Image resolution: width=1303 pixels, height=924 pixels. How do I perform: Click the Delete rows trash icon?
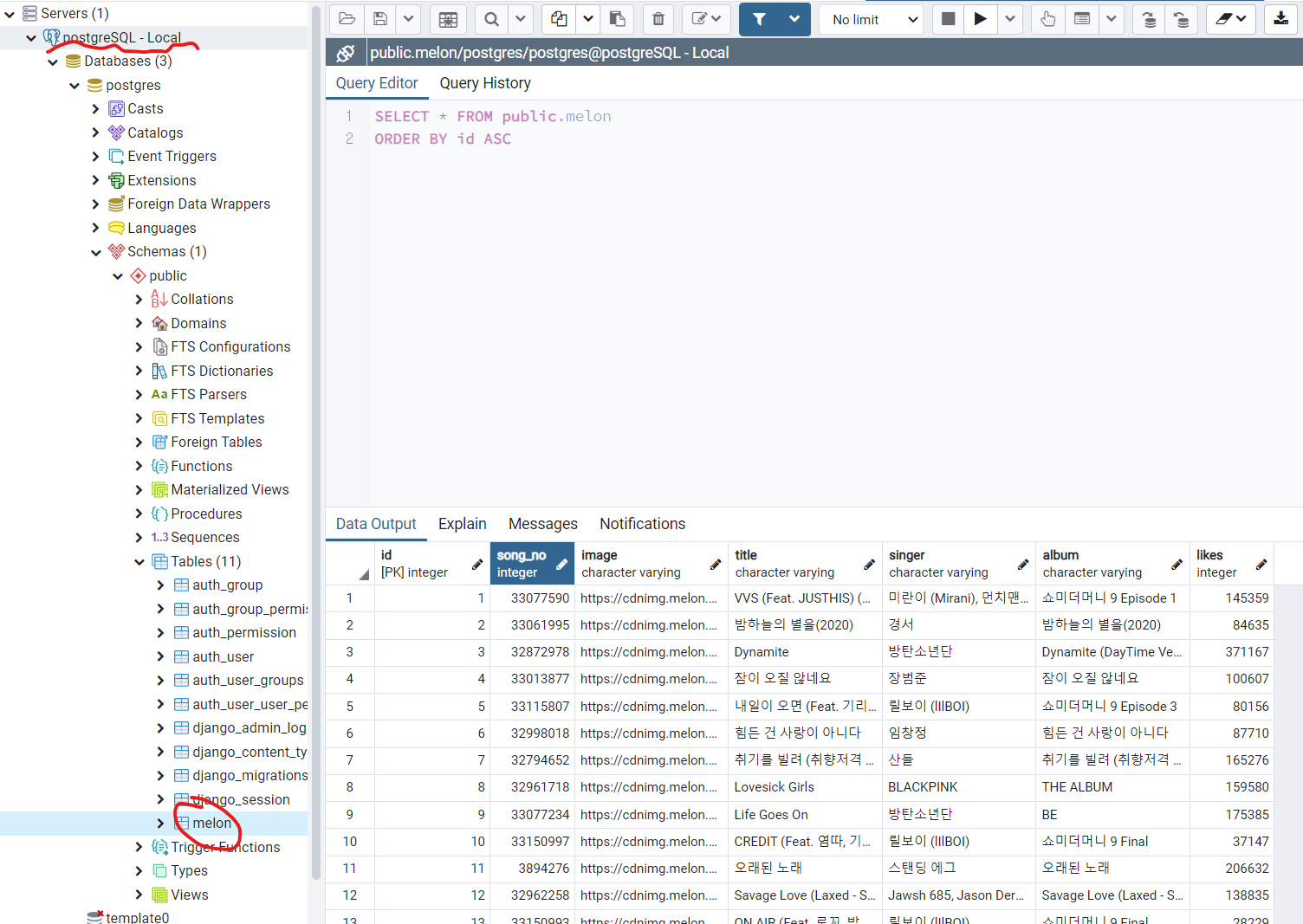(x=658, y=19)
